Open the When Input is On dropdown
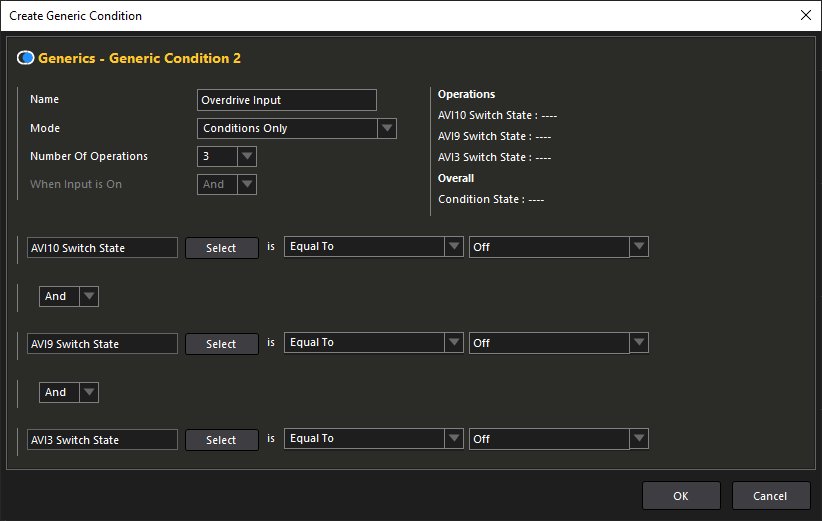Viewport: 822px width, 521px height. 226,184
